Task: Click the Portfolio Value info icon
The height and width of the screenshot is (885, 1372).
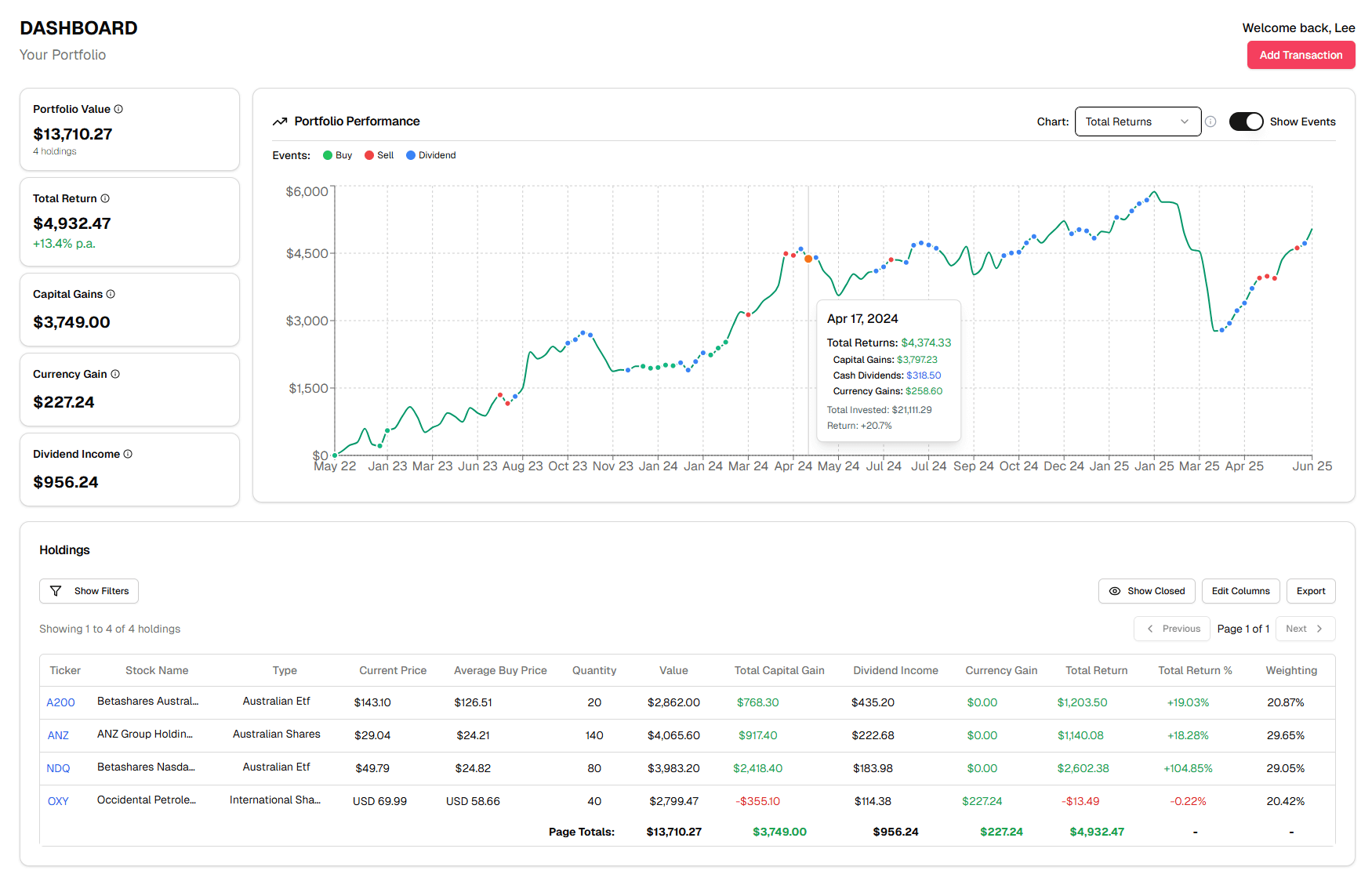Action: pyautogui.click(x=118, y=109)
